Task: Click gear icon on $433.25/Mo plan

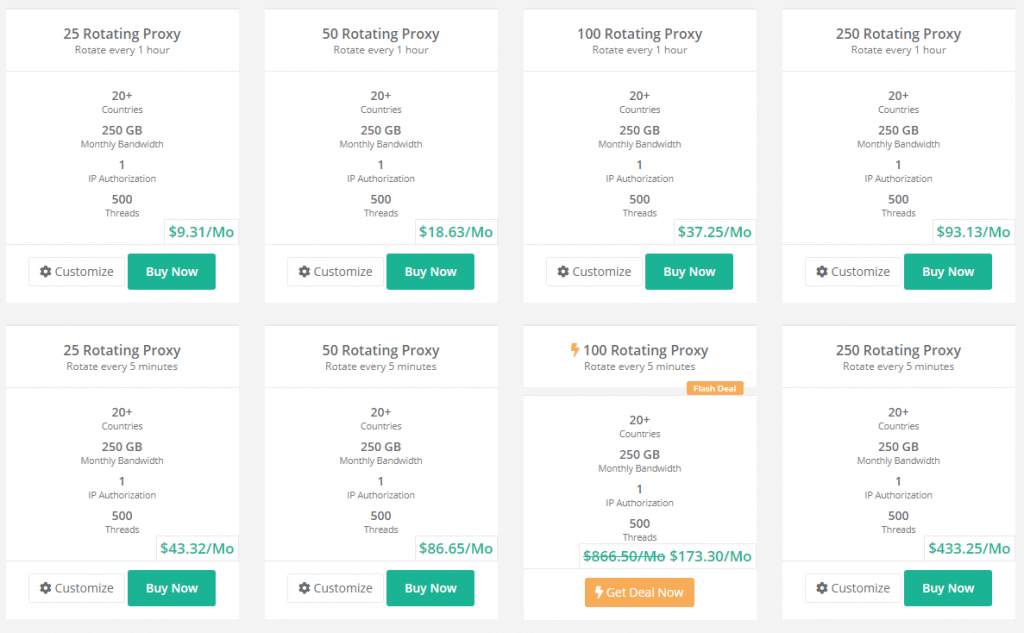Action: coord(822,588)
